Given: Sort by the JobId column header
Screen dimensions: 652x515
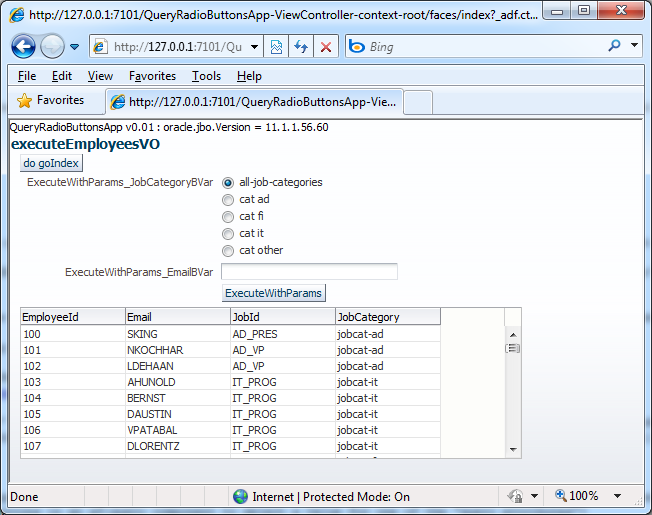Looking at the screenshot, I should [x=283, y=317].
